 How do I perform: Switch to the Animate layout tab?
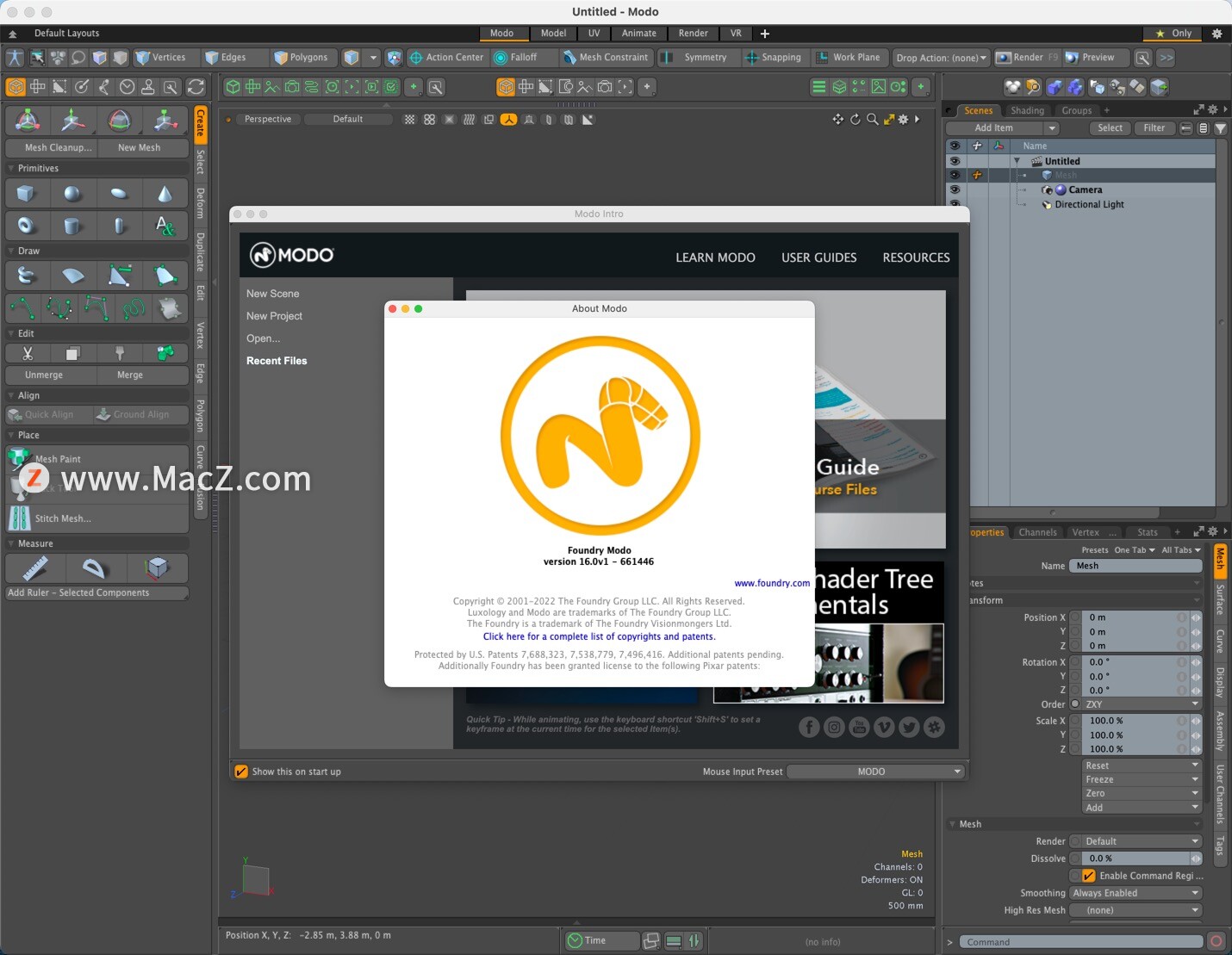tap(639, 34)
